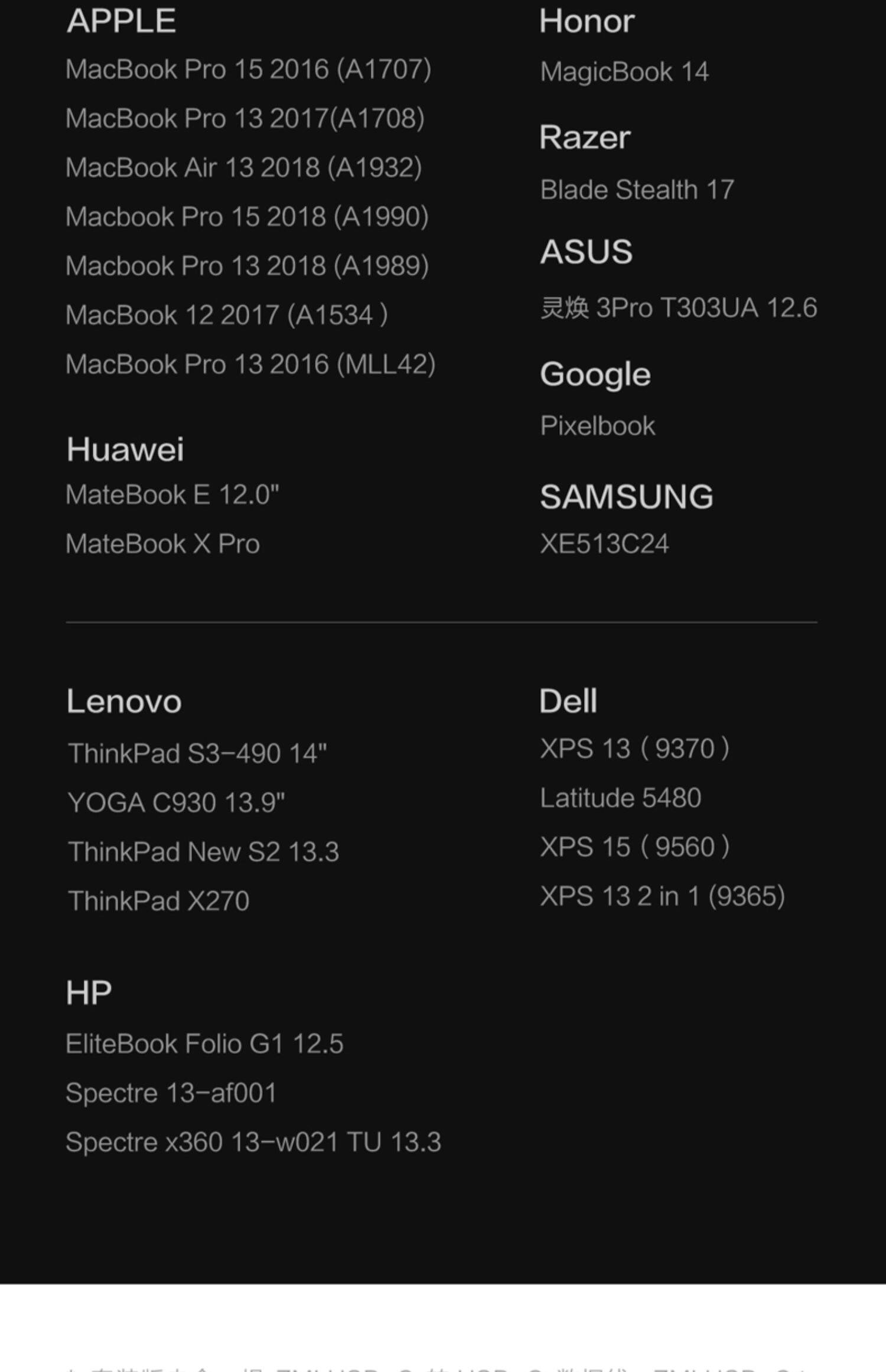Select ASUS 3Pro T303UA 12.6 entry

tap(679, 308)
